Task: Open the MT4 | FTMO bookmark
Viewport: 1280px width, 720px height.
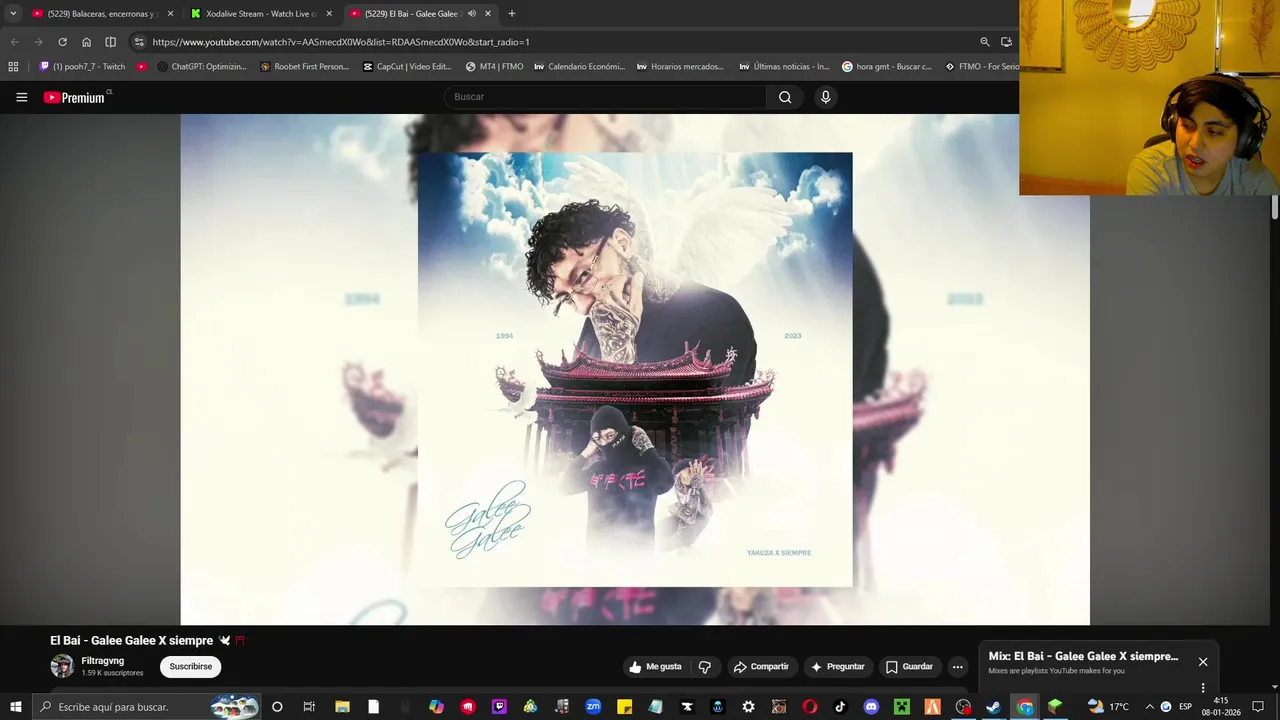Action: click(494, 67)
